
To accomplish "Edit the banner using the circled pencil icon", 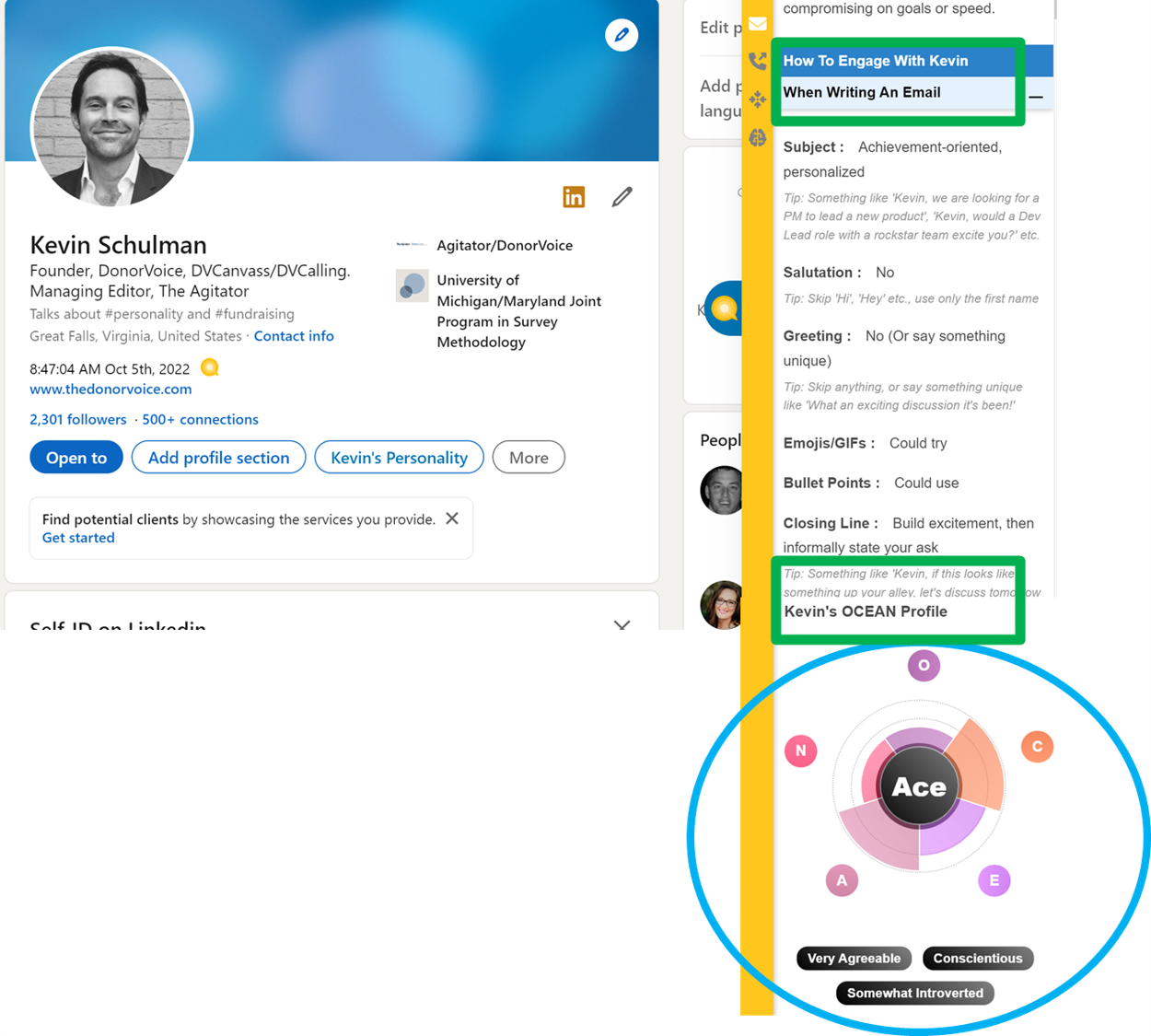I will (622, 35).
